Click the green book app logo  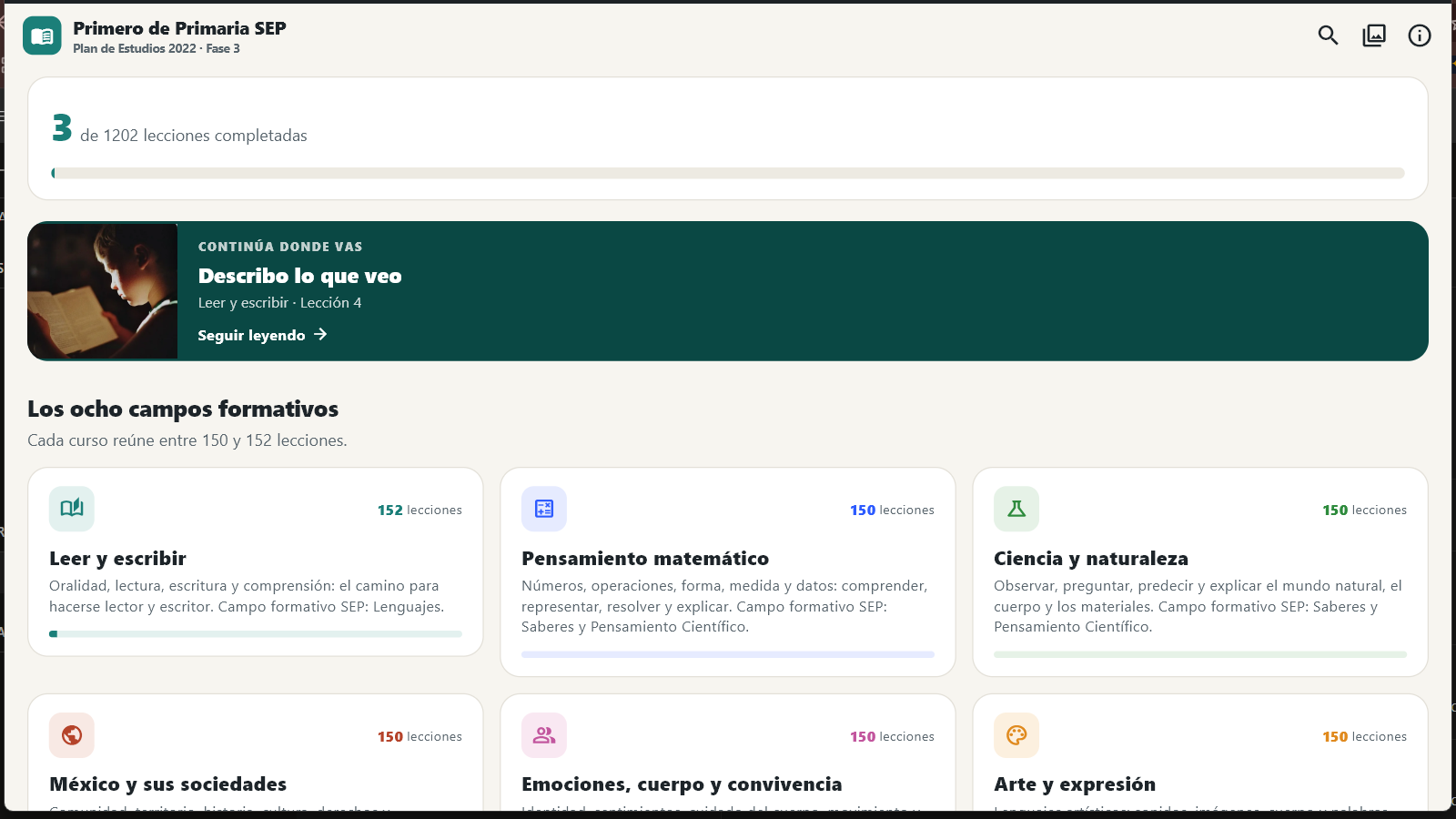tap(42, 35)
